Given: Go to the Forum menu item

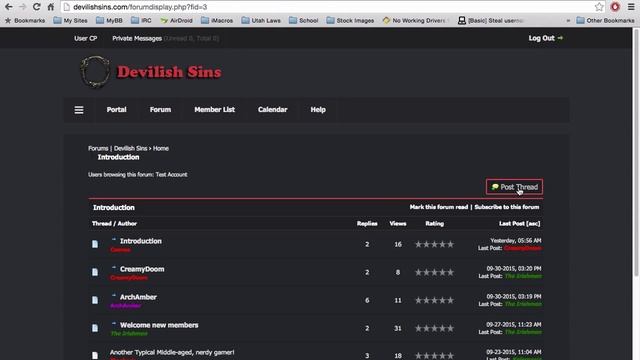Looking at the screenshot, I should (x=160, y=109).
